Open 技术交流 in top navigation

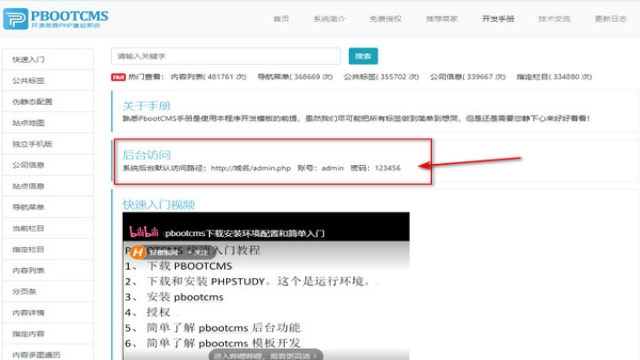tap(554, 19)
